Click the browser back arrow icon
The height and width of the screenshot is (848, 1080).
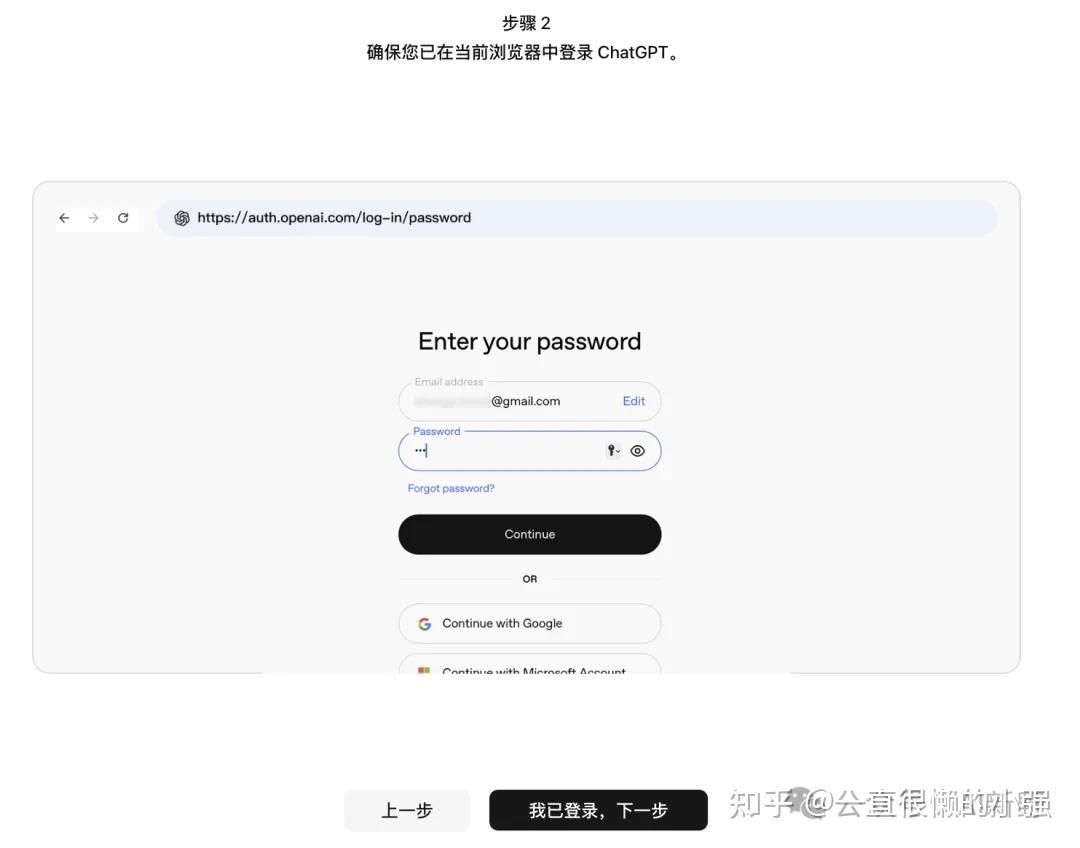(64, 218)
